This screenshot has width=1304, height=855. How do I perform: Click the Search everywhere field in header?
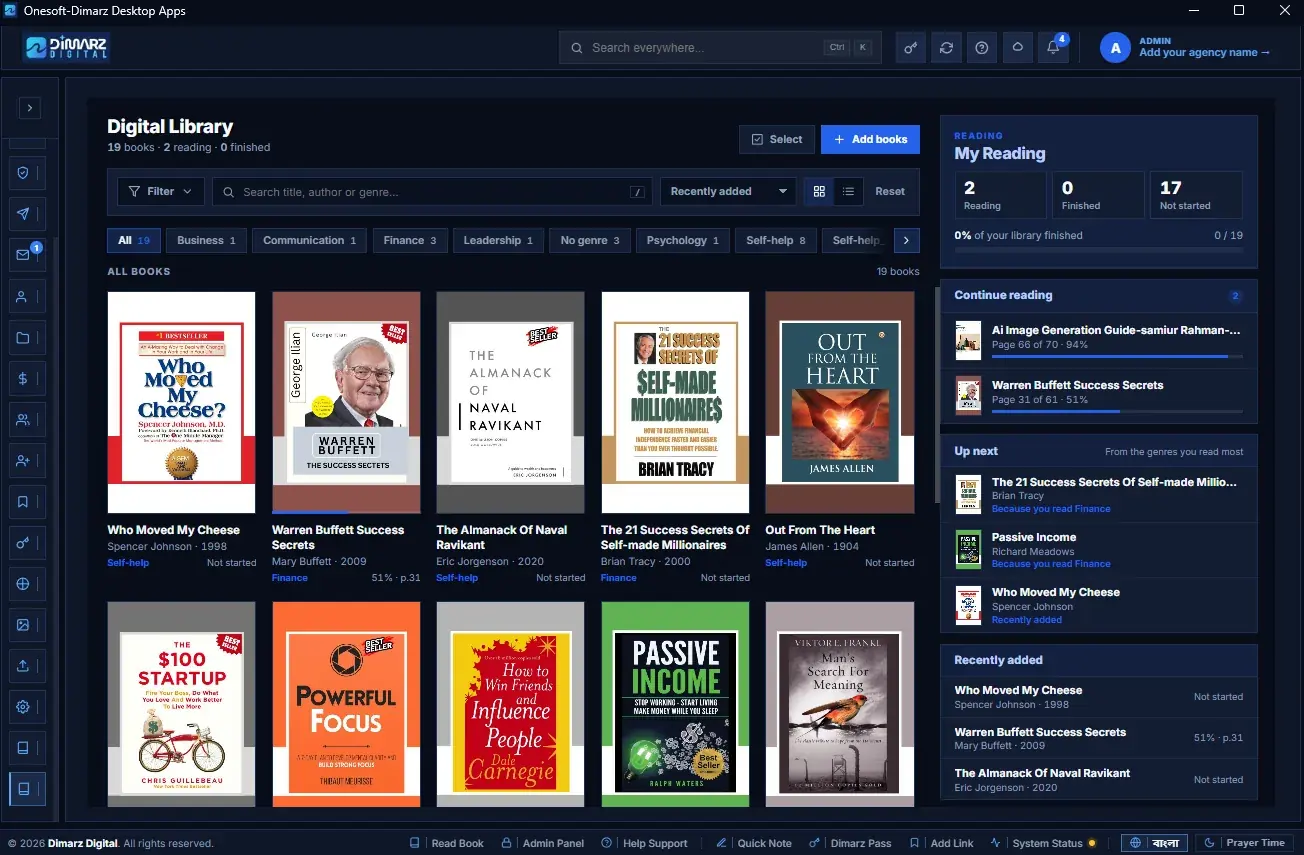720,48
